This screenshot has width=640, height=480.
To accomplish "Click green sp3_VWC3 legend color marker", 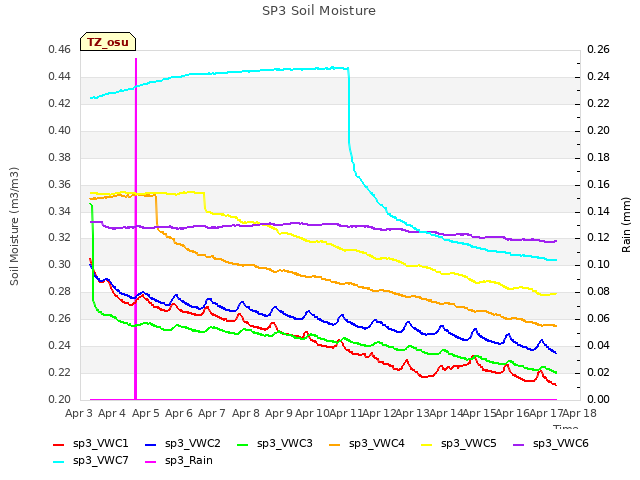I will coord(243,445).
